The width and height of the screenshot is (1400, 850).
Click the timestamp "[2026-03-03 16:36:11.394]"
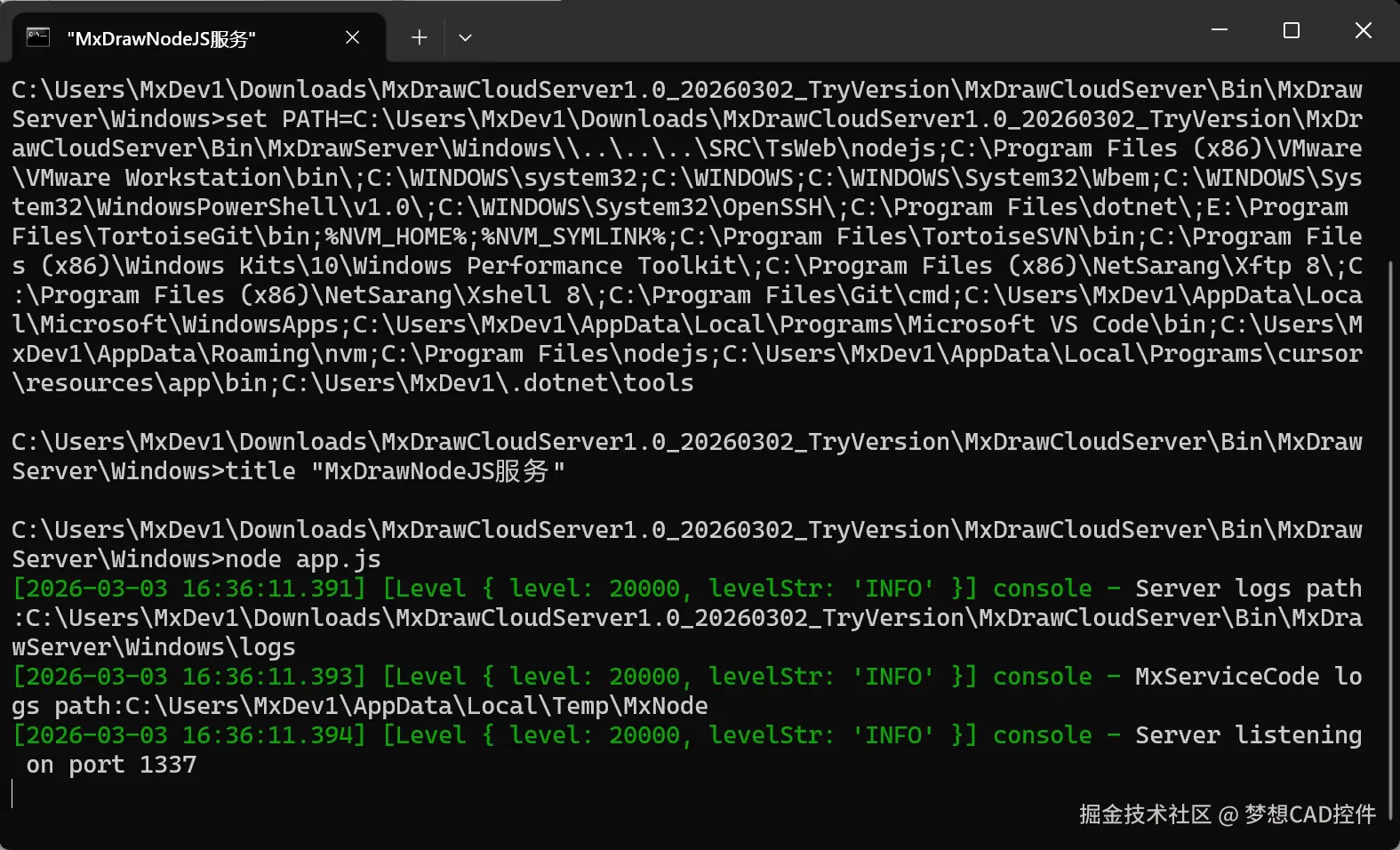[189, 735]
